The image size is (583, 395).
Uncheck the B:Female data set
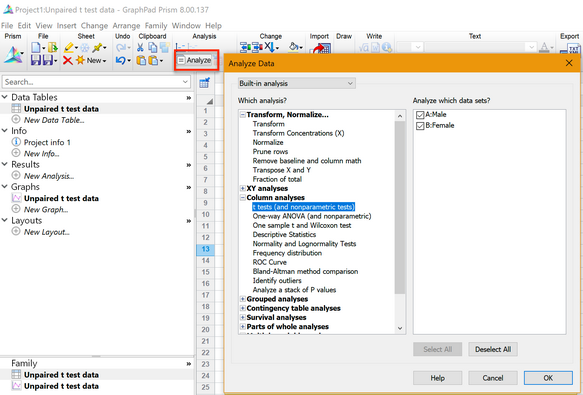[420, 126]
